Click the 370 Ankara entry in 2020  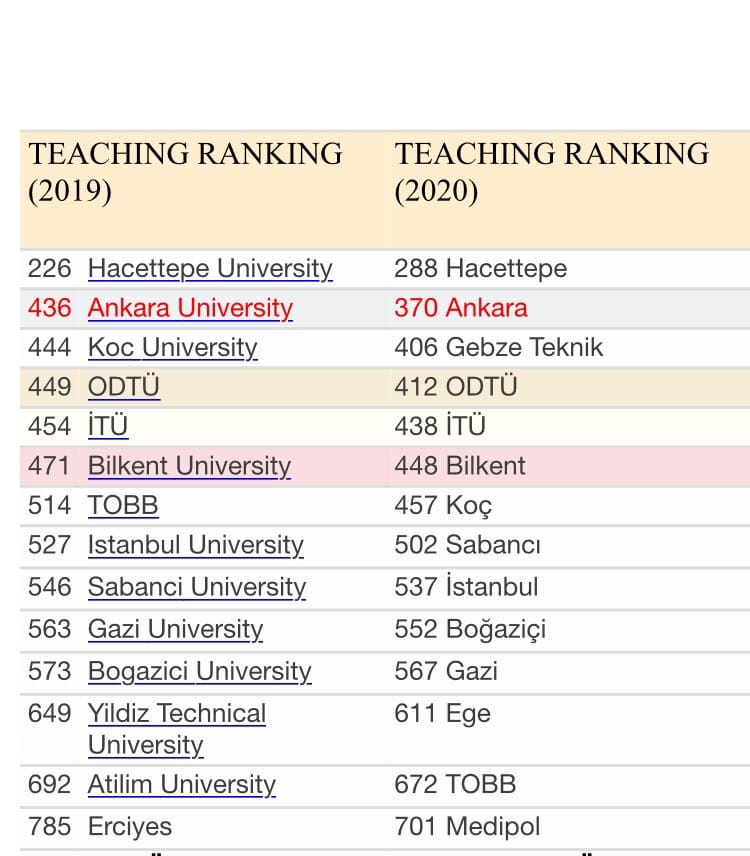pyautogui.click(x=461, y=308)
